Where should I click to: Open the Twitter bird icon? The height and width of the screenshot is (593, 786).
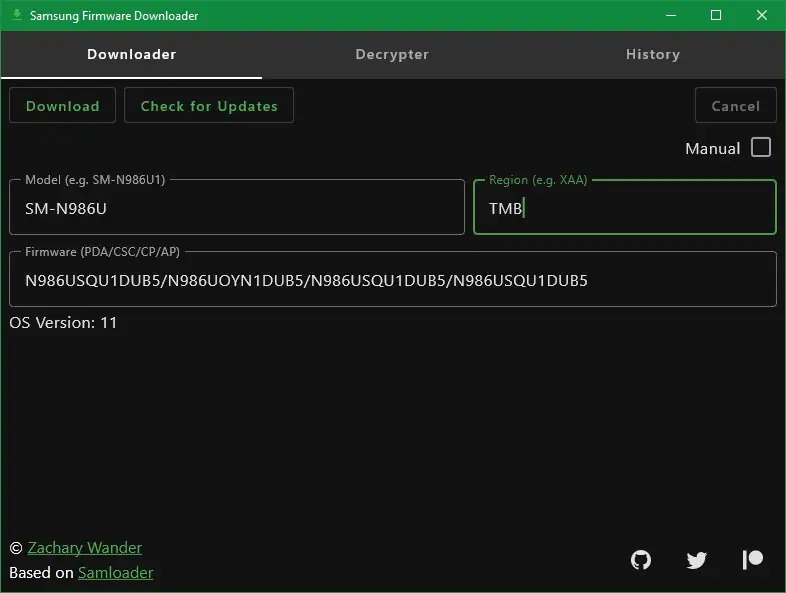click(697, 560)
